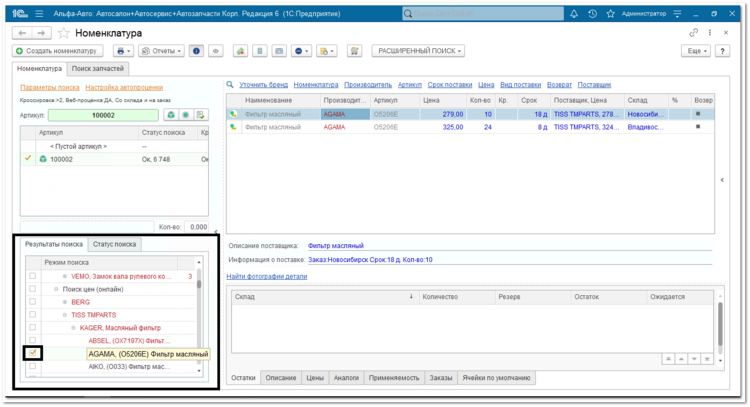The image size is (750, 407).
Task: Collapse the KAGER, Масляный фильтр tree node
Action: point(73,328)
